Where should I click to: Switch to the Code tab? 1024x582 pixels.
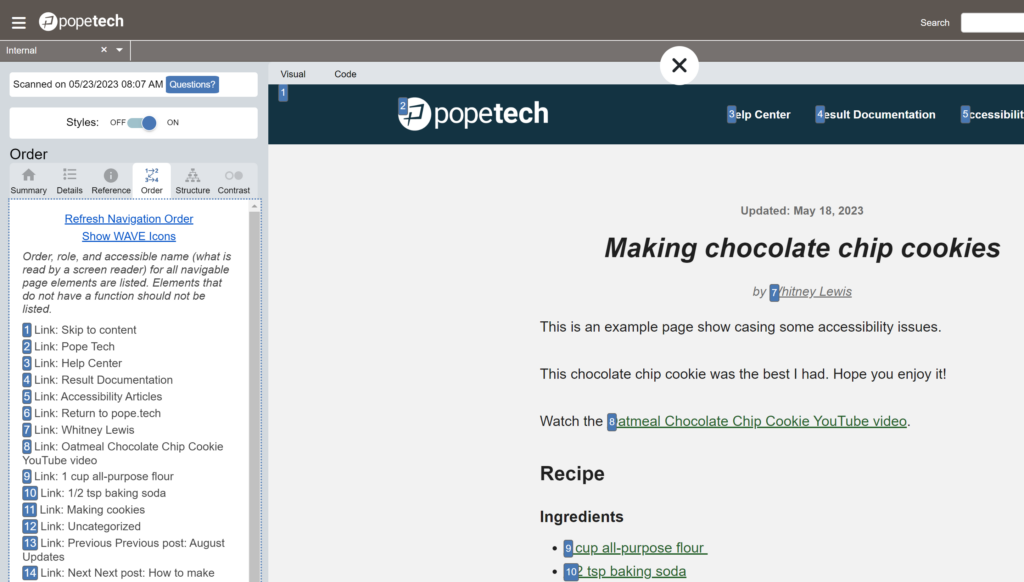tap(345, 74)
